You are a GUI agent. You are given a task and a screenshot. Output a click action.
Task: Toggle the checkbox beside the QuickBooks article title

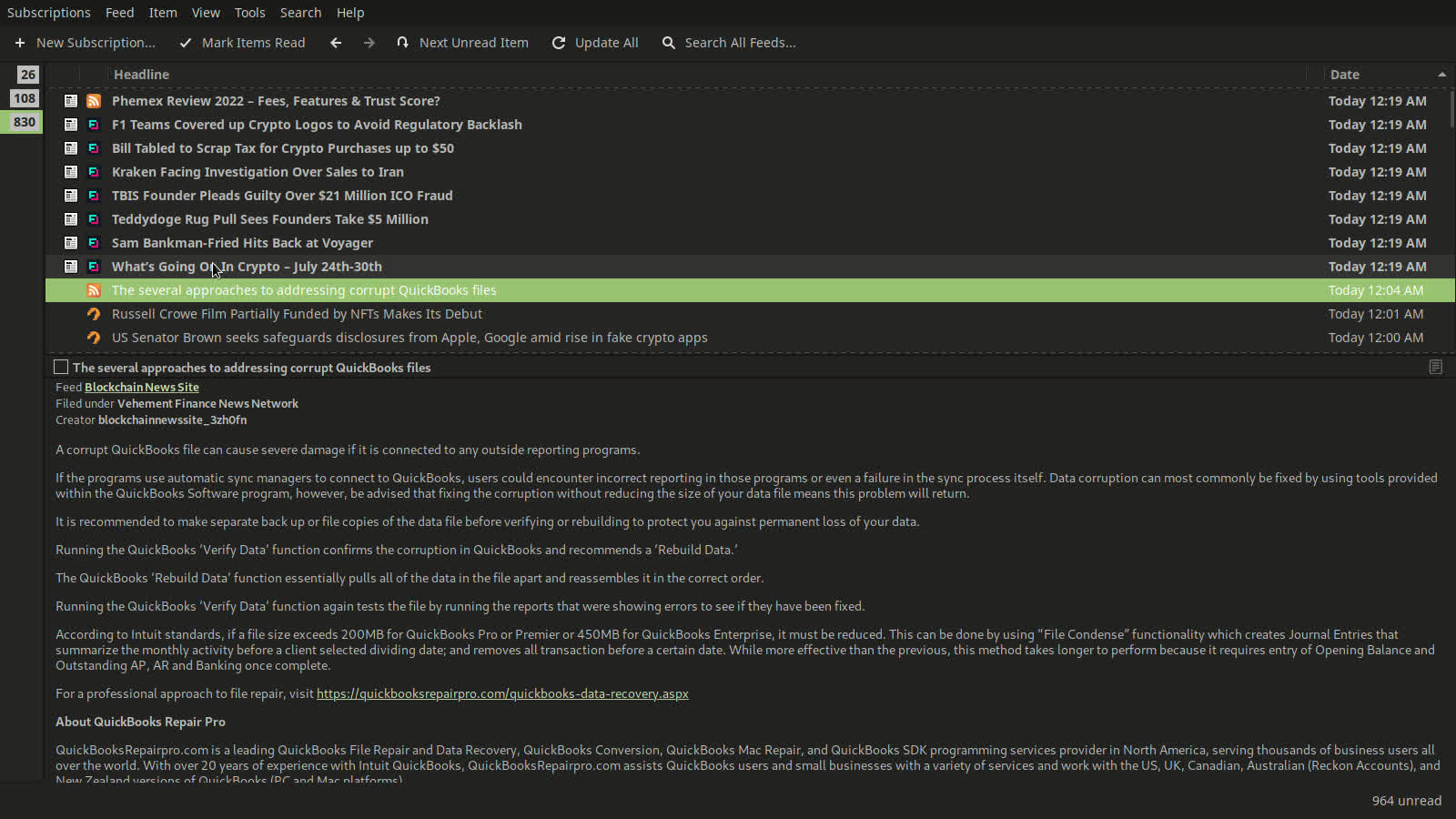pyautogui.click(x=61, y=367)
